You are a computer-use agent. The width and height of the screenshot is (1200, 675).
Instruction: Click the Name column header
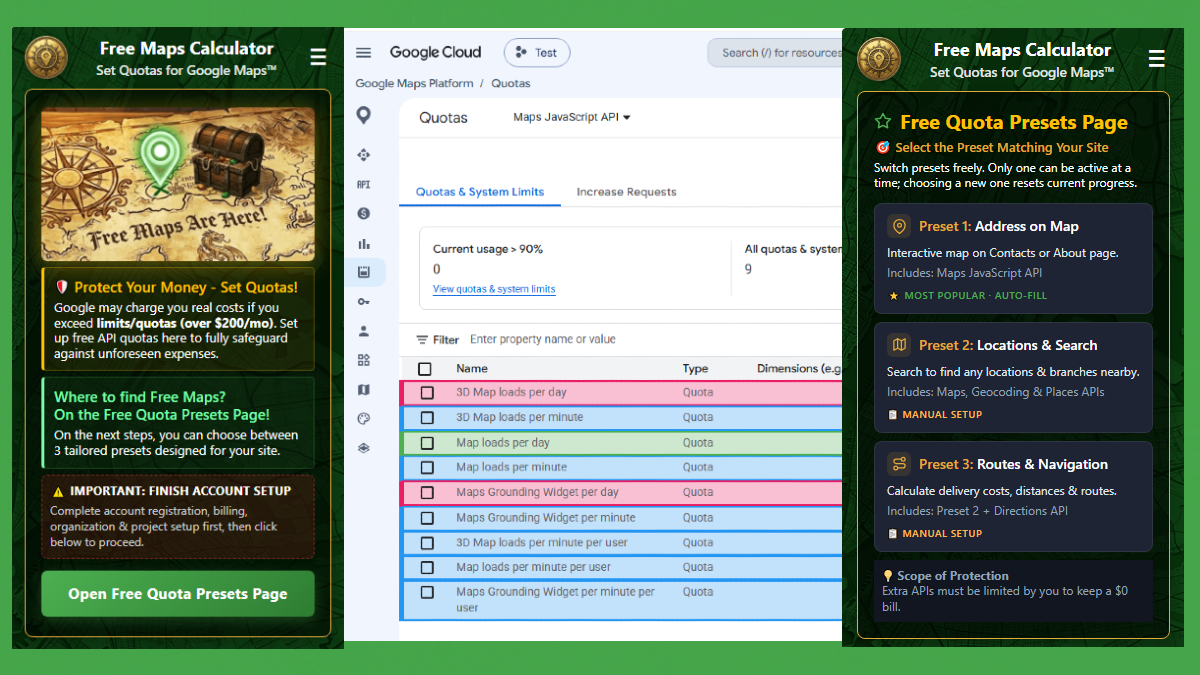pyautogui.click(x=472, y=369)
